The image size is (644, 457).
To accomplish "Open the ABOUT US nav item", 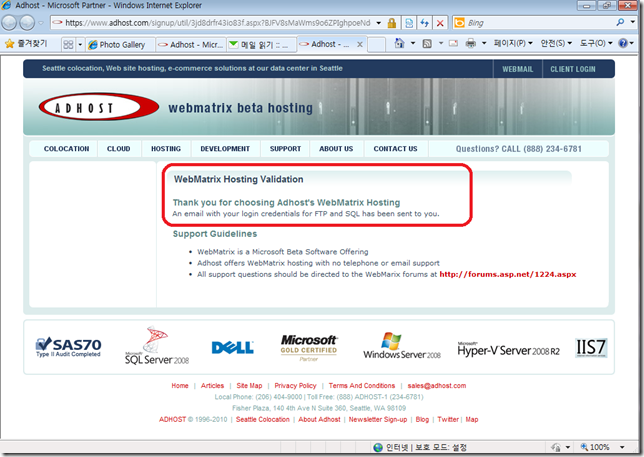I will pos(336,149).
